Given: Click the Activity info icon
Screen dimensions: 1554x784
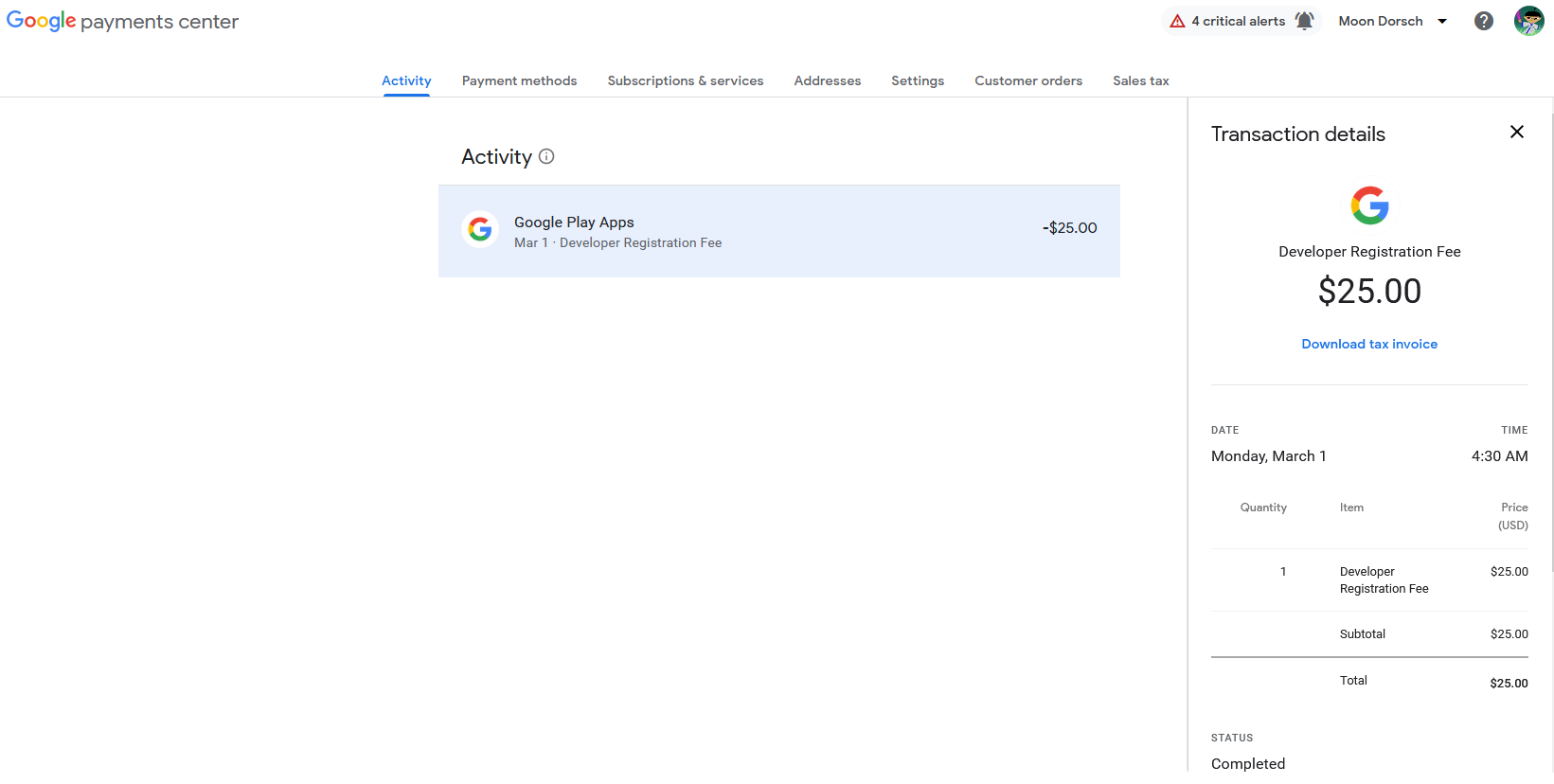Looking at the screenshot, I should pyautogui.click(x=546, y=156).
